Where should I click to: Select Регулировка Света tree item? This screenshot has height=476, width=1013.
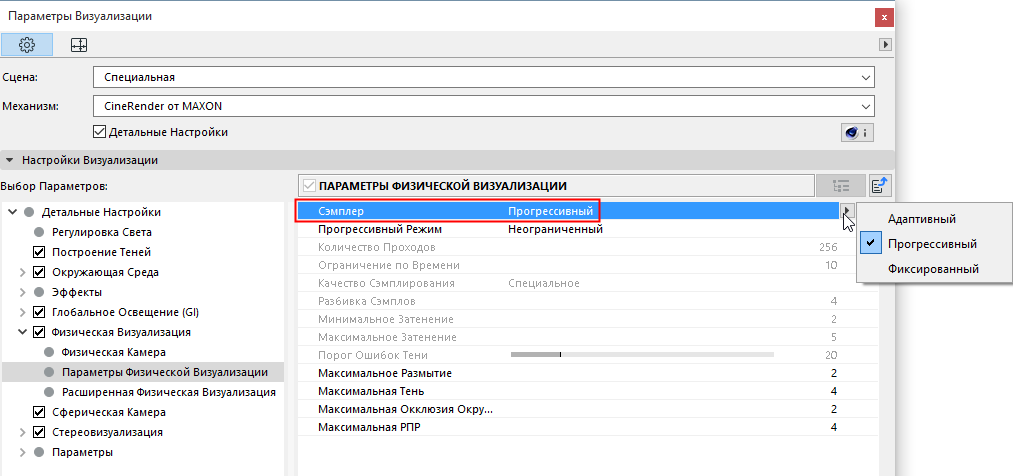[102, 232]
